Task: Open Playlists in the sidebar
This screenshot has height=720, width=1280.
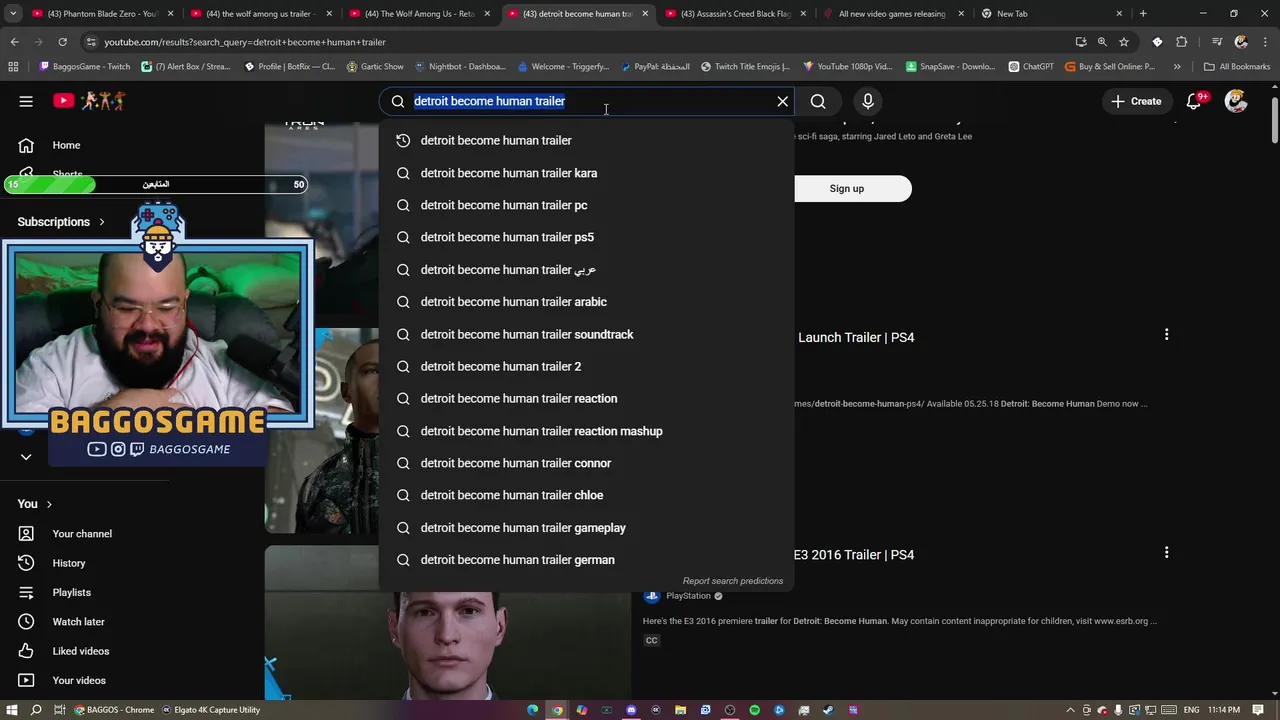Action: tap(71, 592)
